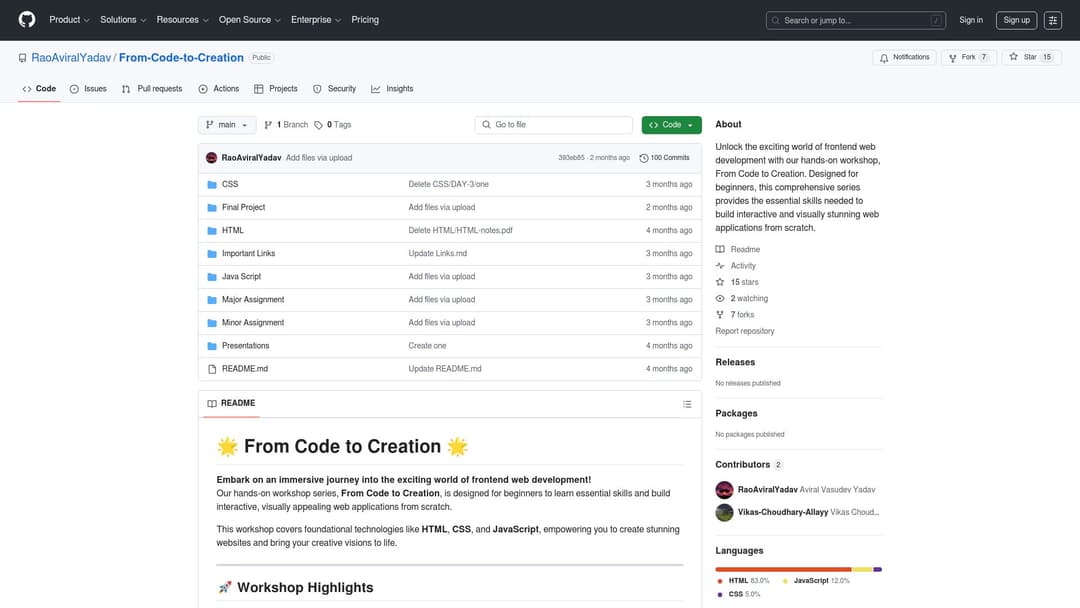Click the Sign up button

[1016, 20]
